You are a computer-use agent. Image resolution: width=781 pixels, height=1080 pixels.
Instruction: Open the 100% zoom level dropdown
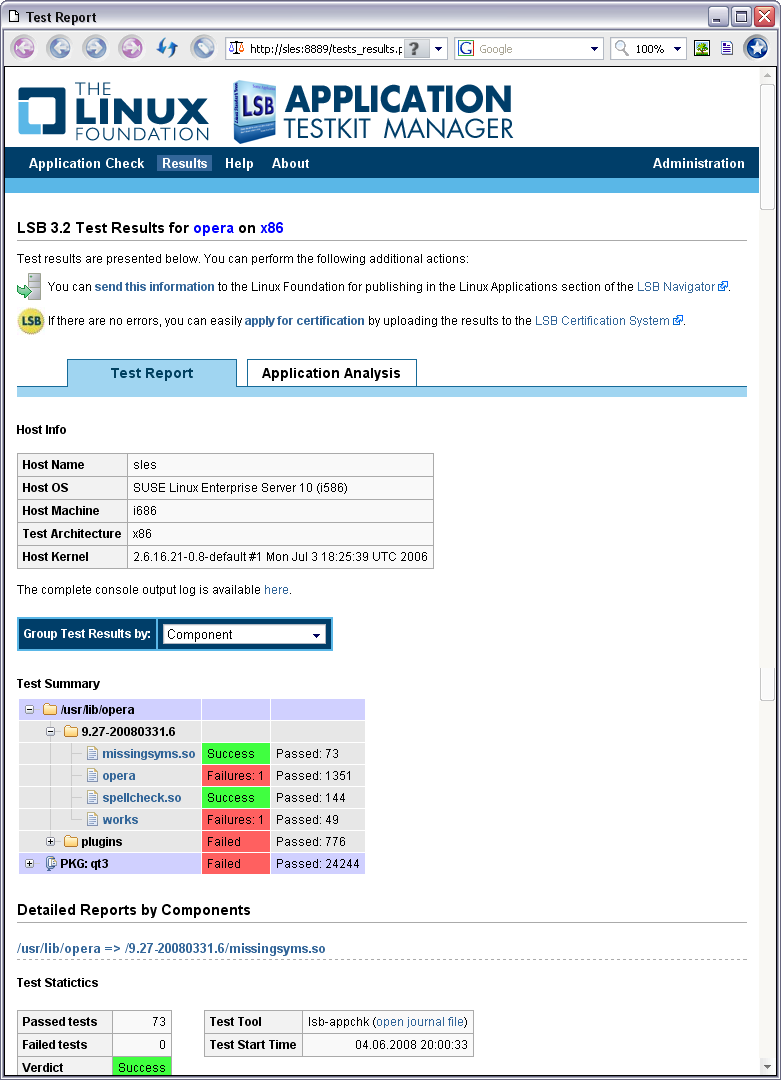pyautogui.click(x=677, y=49)
